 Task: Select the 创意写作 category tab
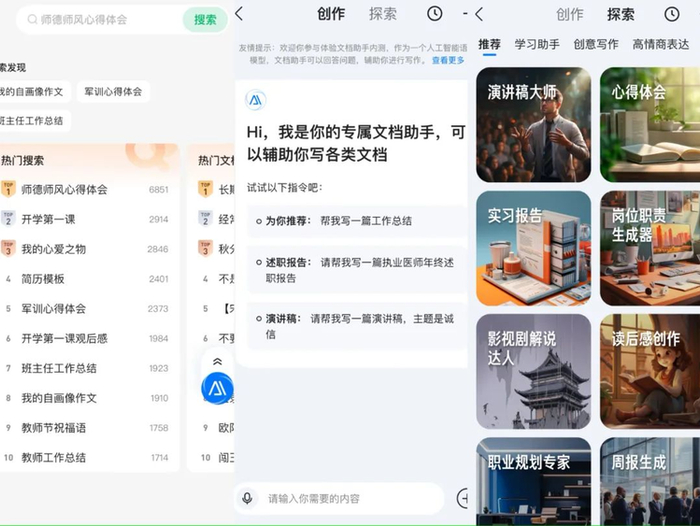click(x=596, y=45)
